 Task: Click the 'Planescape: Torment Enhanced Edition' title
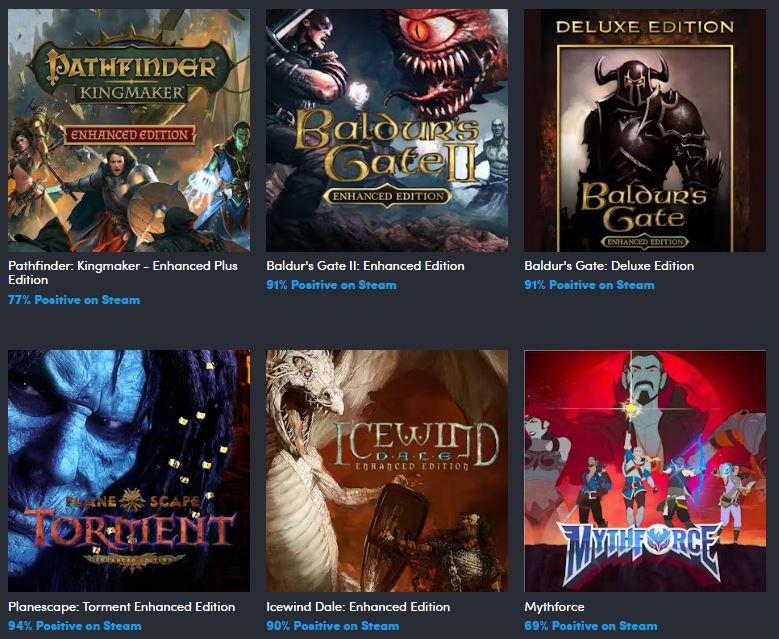(122, 607)
